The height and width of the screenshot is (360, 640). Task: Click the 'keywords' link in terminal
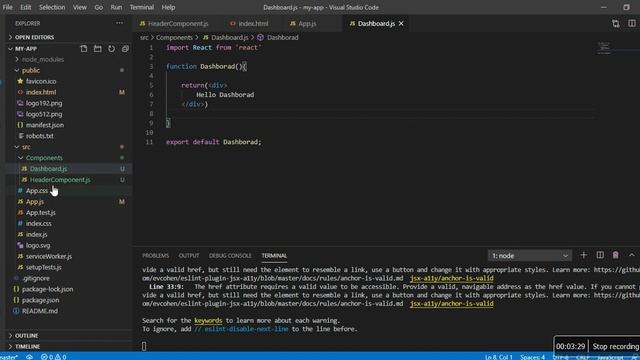[x=208, y=320]
